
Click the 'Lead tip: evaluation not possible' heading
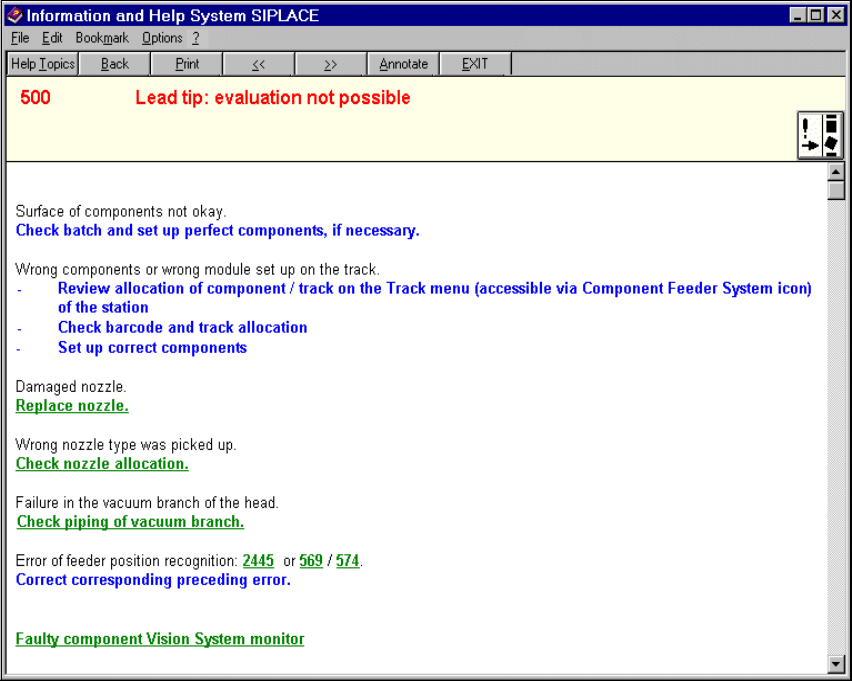tap(273, 98)
